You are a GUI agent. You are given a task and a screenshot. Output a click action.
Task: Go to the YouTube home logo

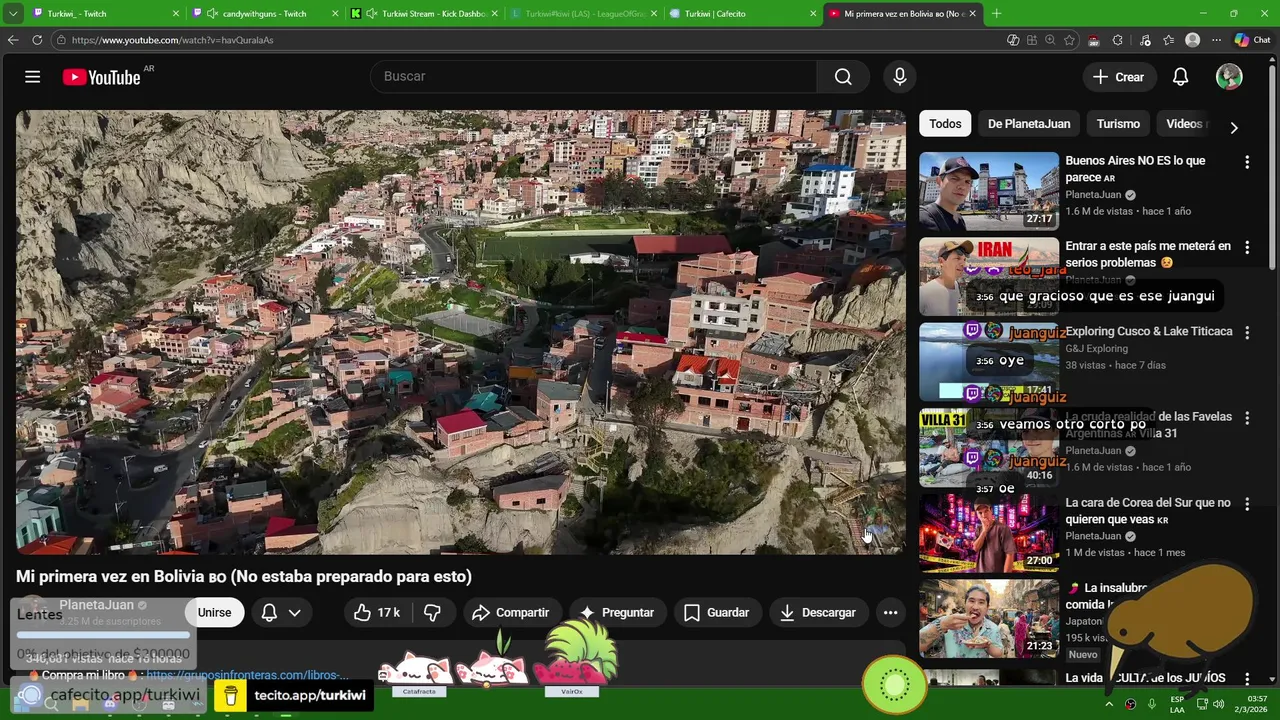tap(102, 77)
